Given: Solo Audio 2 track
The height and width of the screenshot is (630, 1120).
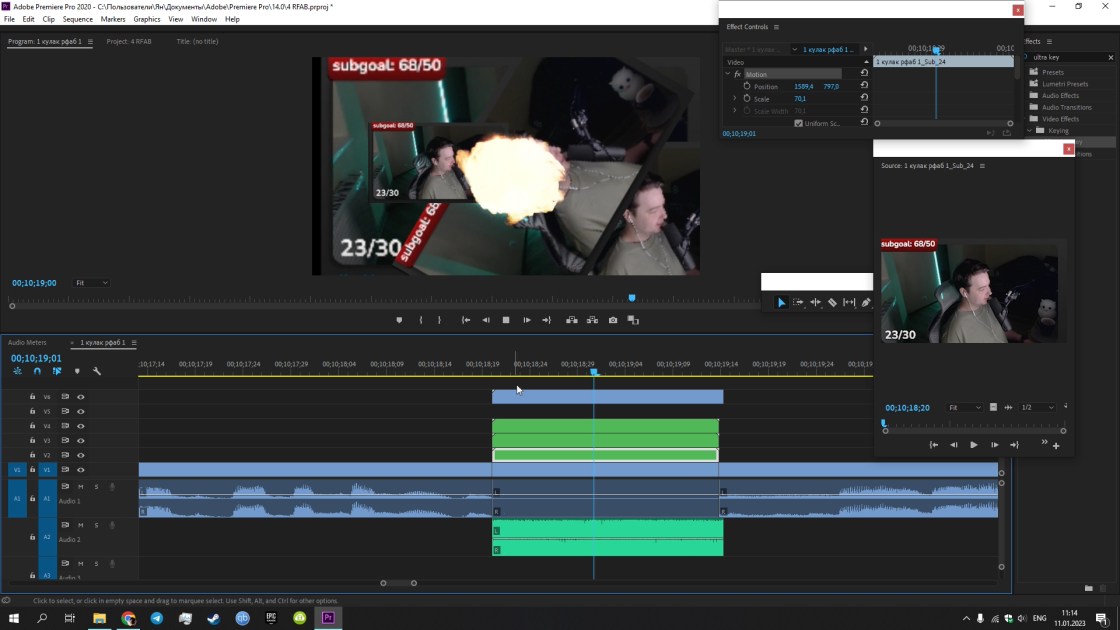Looking at the screenshot, I should point(96,525).
